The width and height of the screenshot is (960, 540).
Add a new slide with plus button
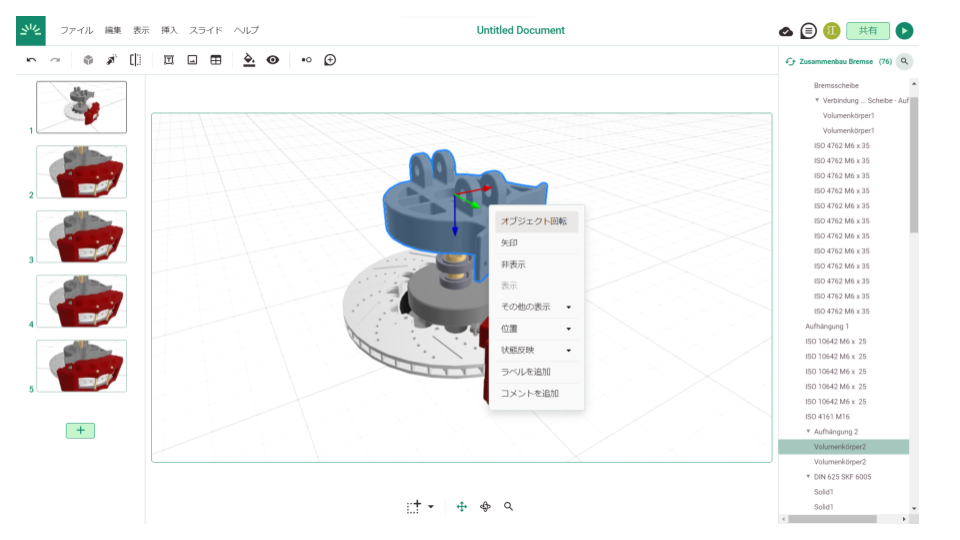tap(80, 430)
